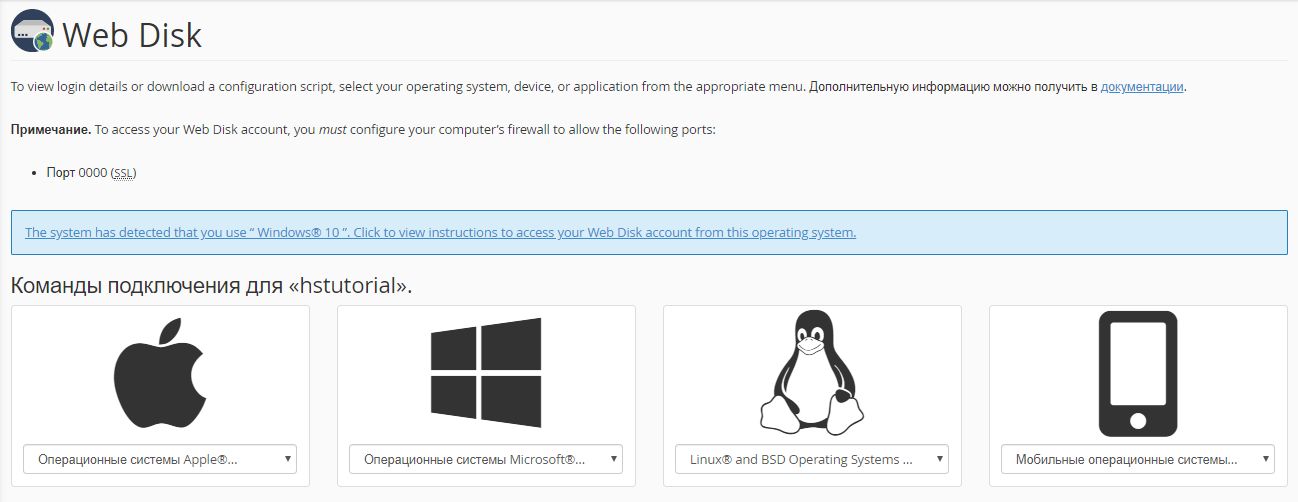Expand the Мобильные операционные системы dropdown
The image size is (1298, 502).
[1137, 459]
